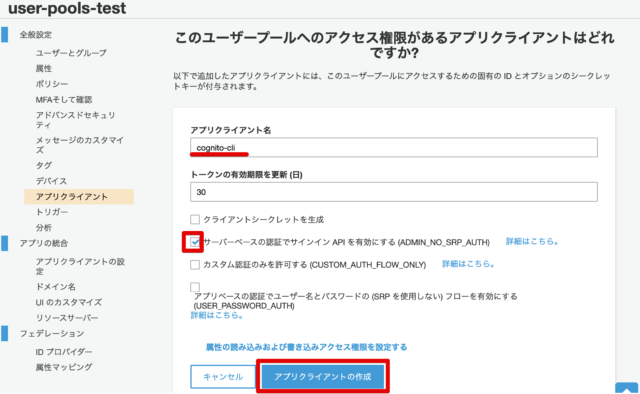Screen dimensions: 640x394
Task: Open アプリの統合 section
Action: pyautogui.click(x=44, y=243)
